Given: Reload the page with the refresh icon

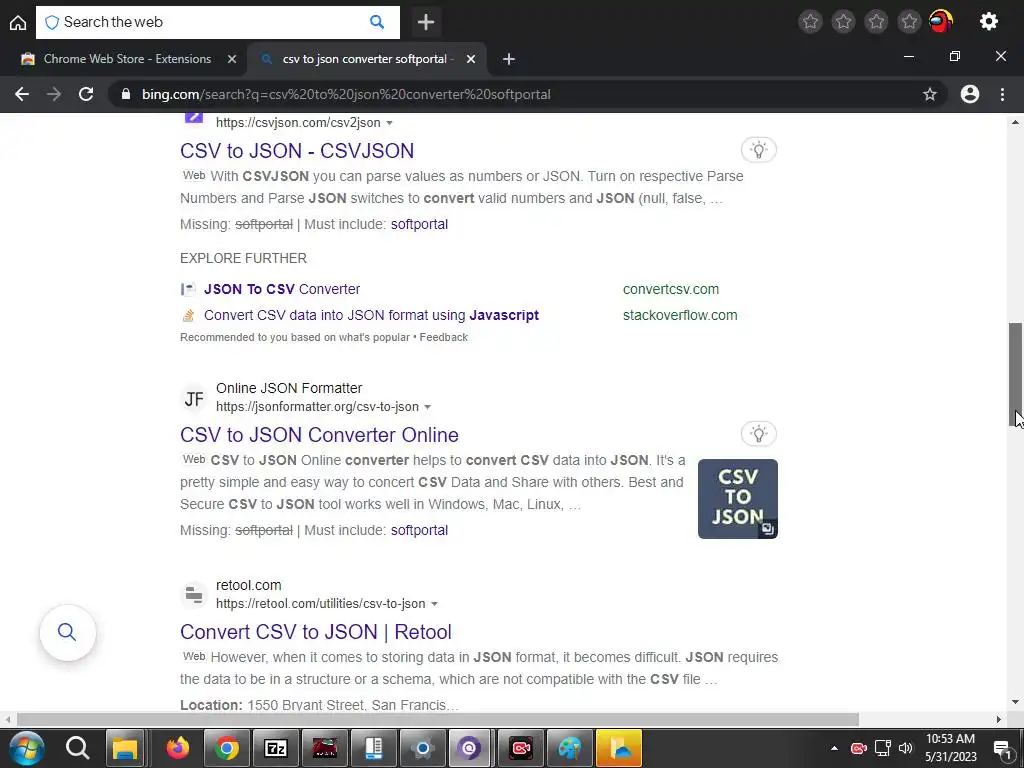Looking at the screenshot, I should click(x=86, y=94).
